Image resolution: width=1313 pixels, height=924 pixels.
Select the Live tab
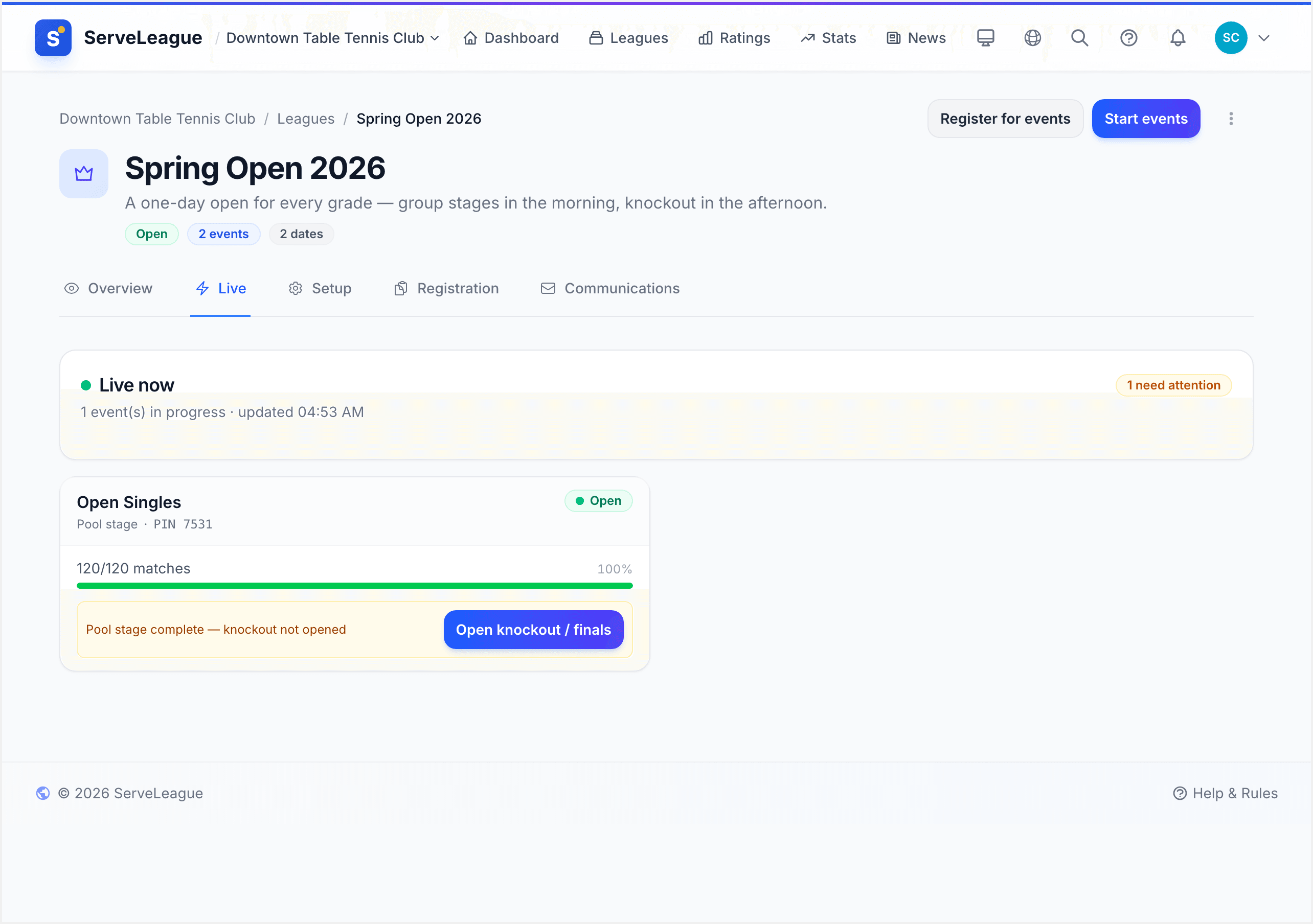[221, 288]
